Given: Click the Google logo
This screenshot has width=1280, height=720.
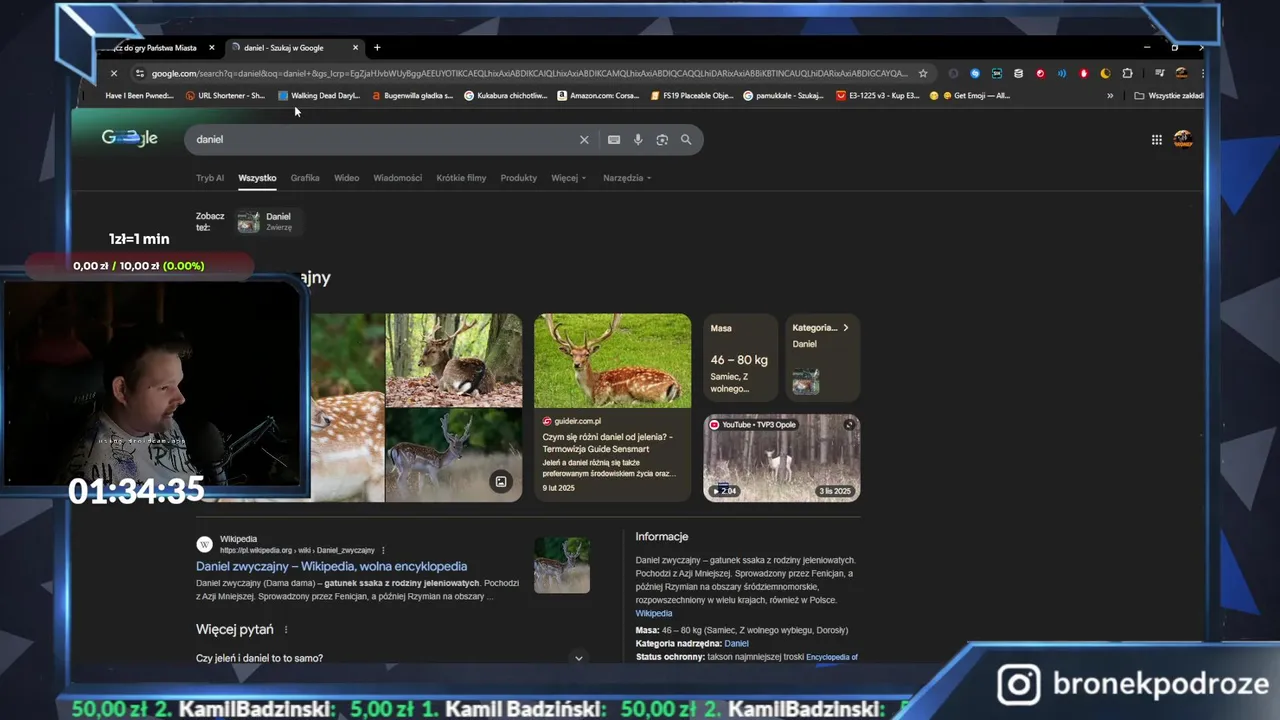Looking at the screenshot, I should [130, 138].
